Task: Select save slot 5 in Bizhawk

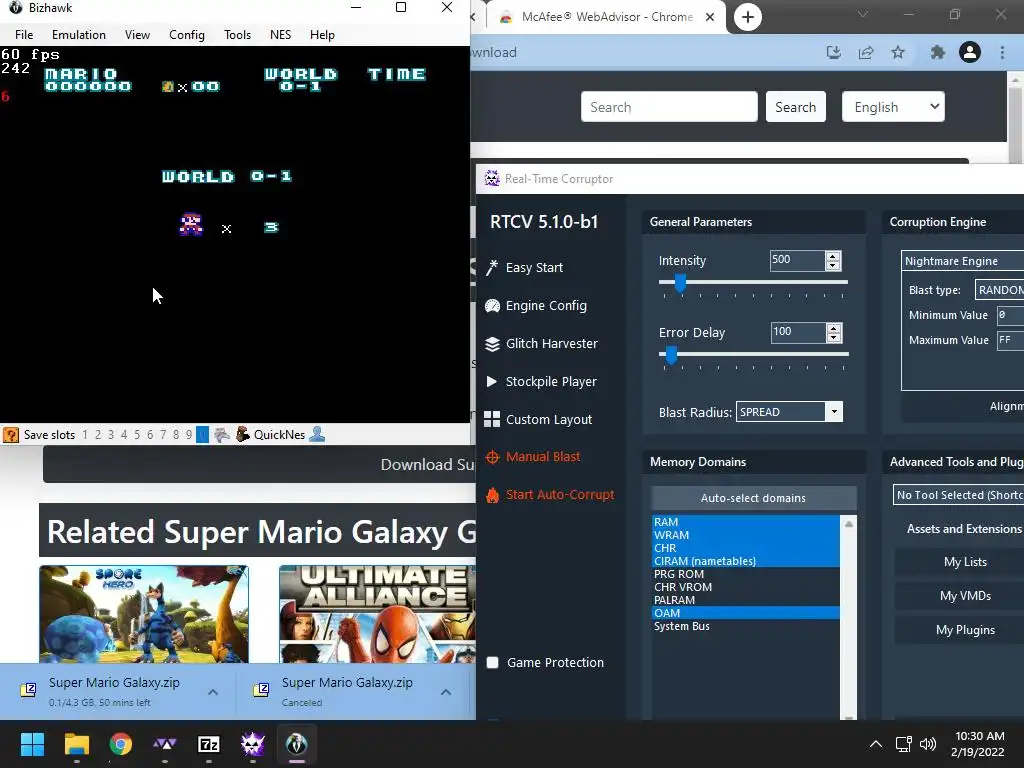Action: (x=136, y=435)
